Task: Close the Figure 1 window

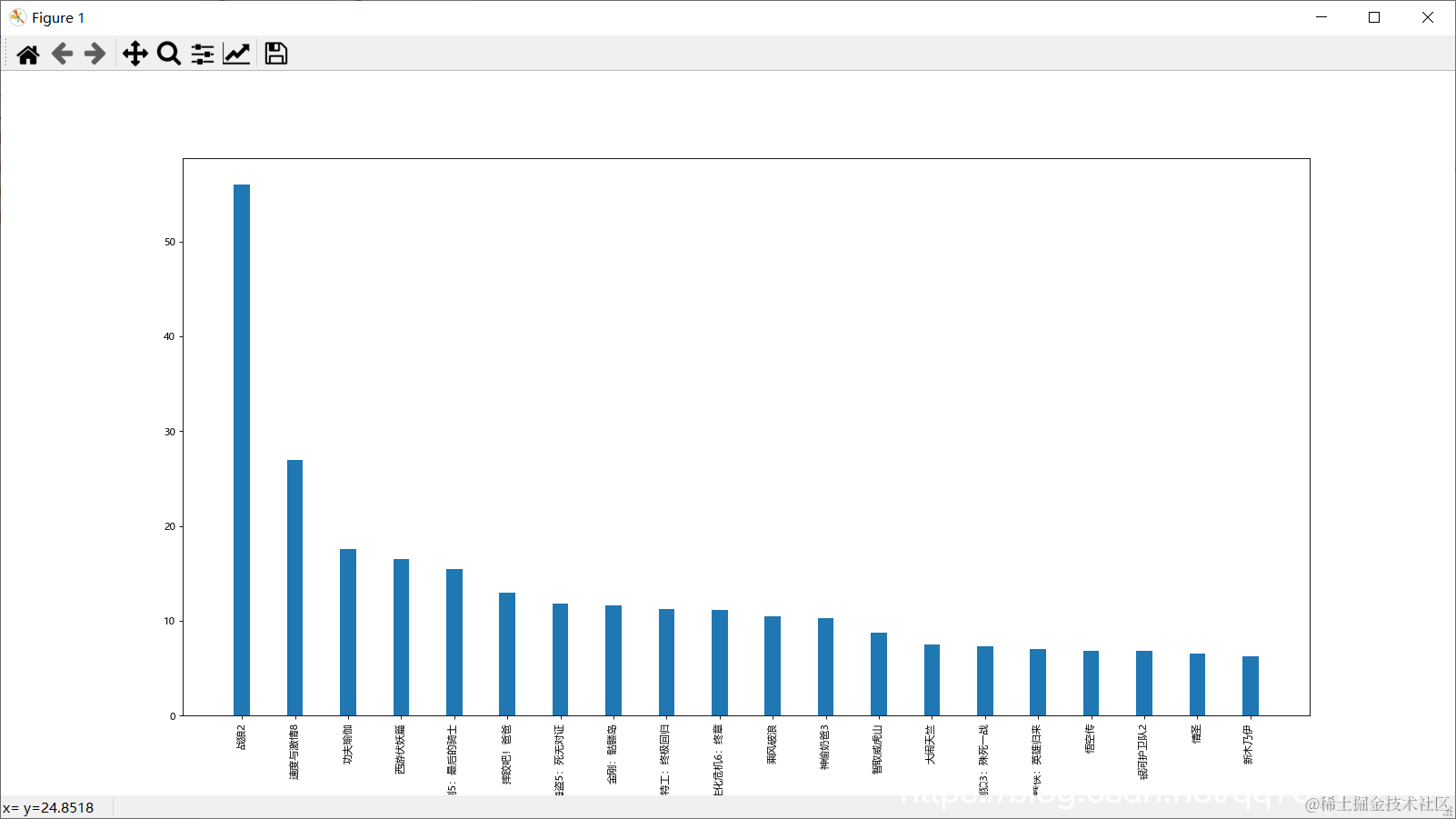Action: pos(1428,17)
